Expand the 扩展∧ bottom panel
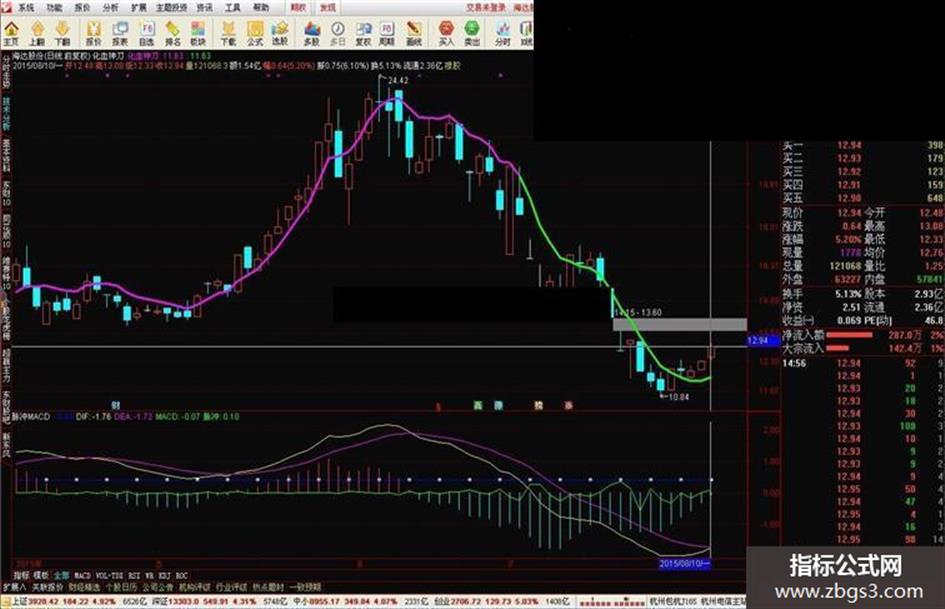 click(x=15, y=587)
